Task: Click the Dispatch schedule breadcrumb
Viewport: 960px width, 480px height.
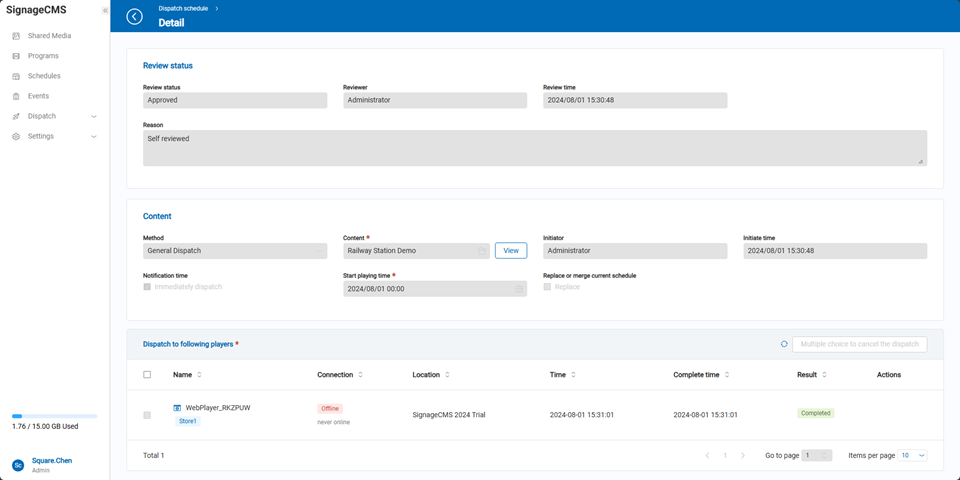Action: pos(183,8)
